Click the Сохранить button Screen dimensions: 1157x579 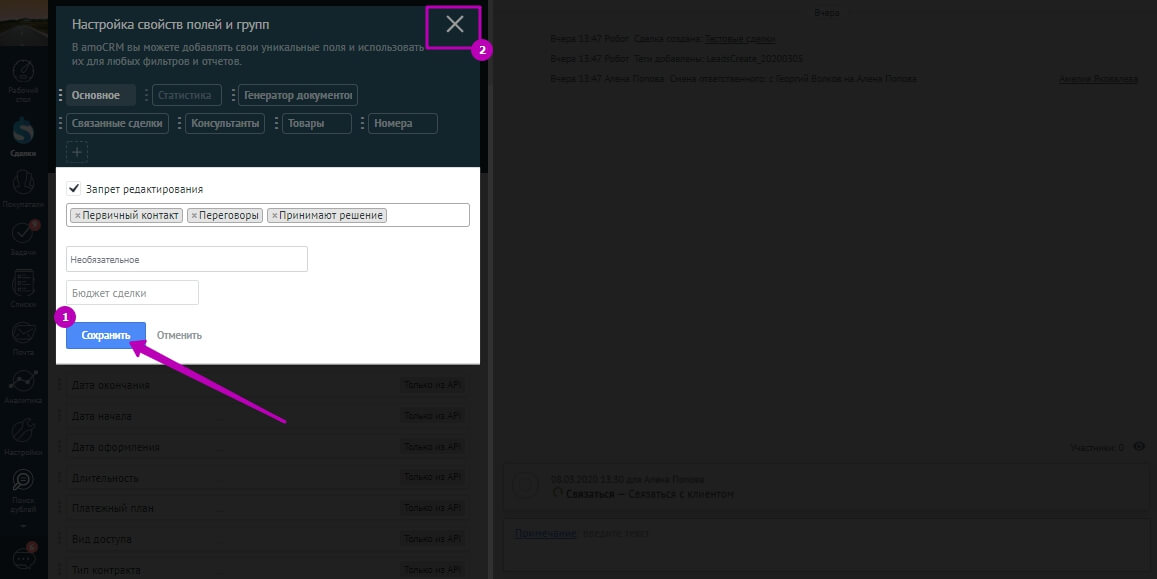tap(106, 335)
